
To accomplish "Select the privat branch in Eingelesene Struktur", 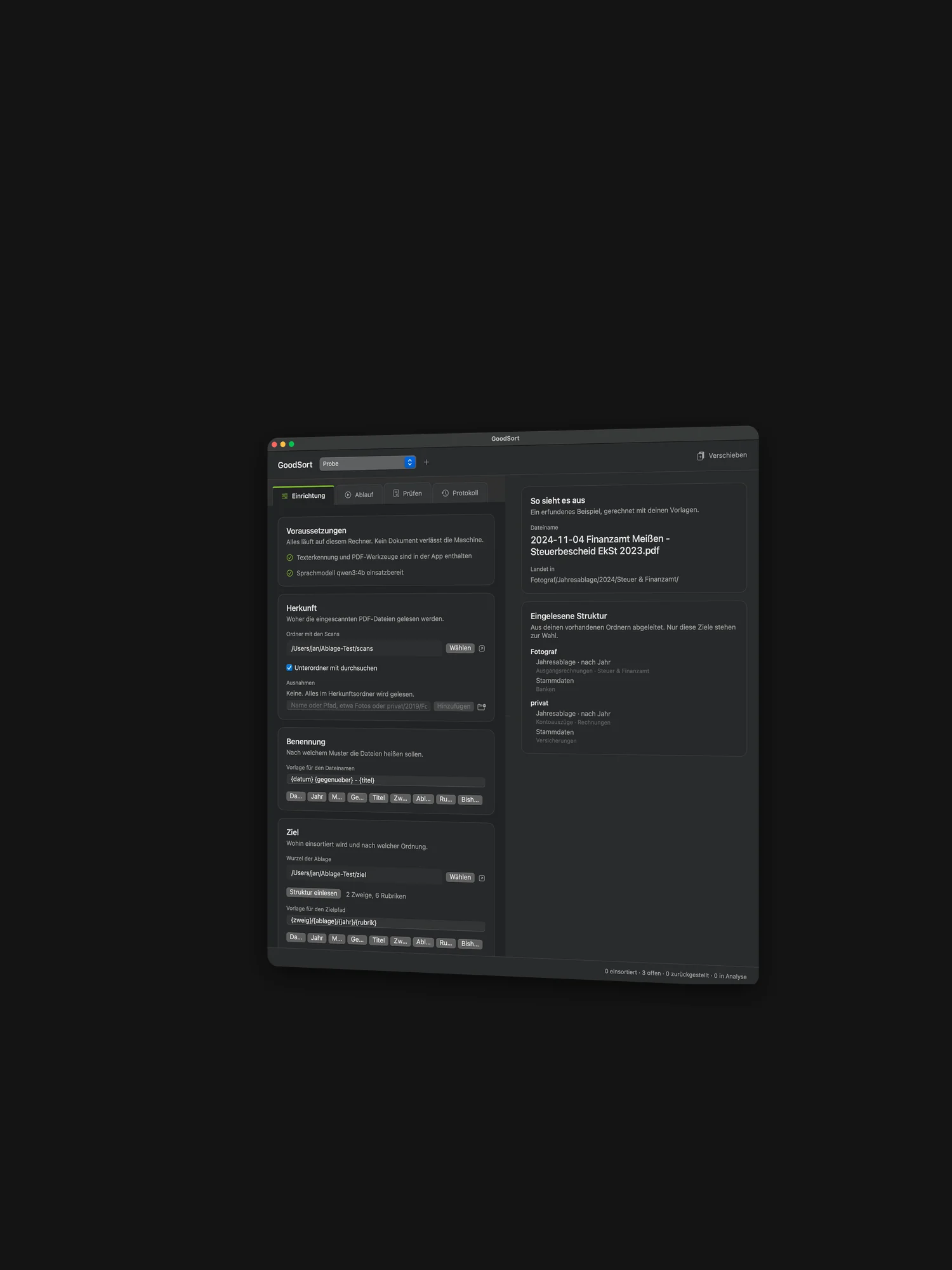I will [x=539, y=703].
